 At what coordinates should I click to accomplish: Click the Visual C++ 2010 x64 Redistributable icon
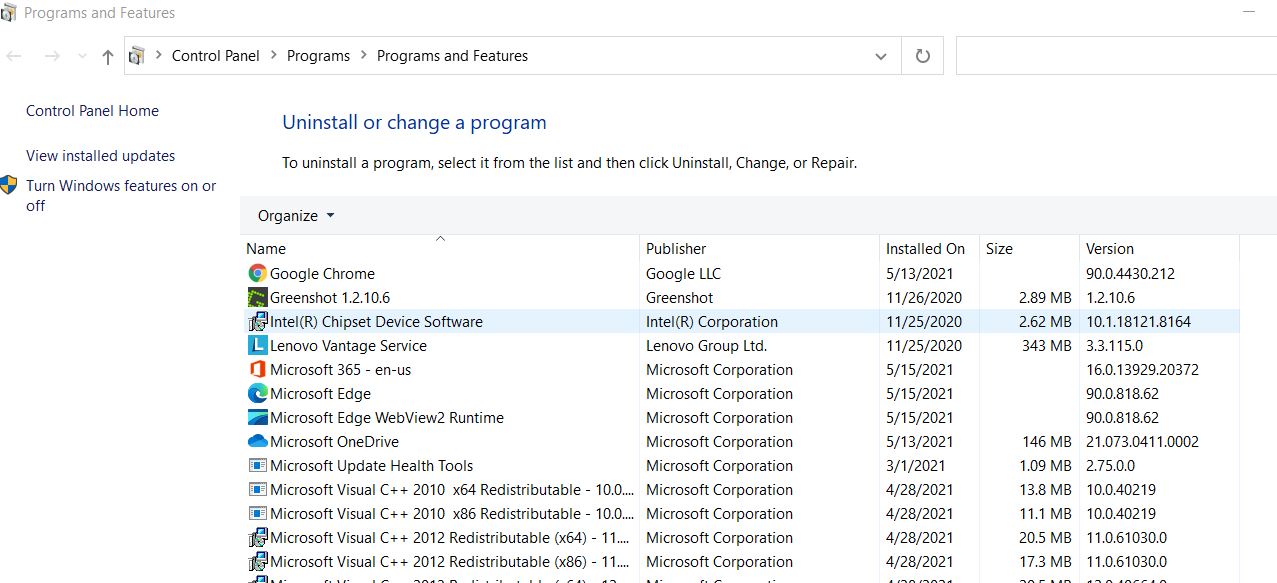coord(257,489)
